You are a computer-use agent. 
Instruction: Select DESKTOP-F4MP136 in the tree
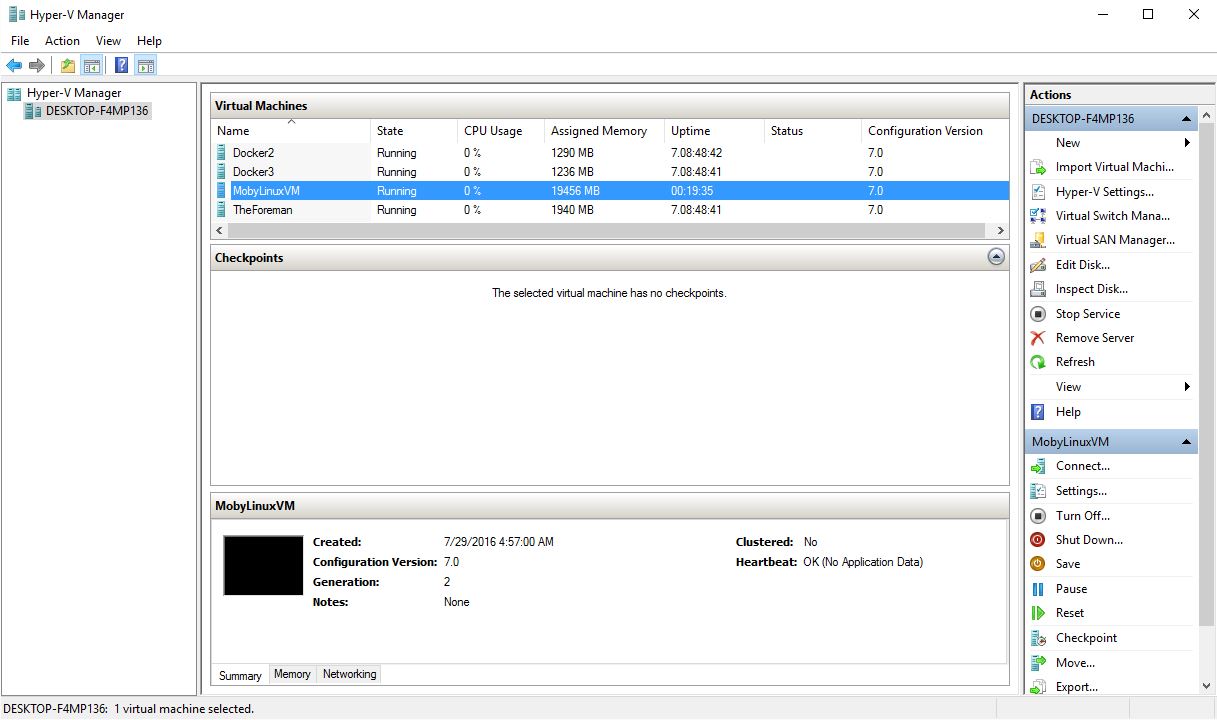(x=97, y=111)
